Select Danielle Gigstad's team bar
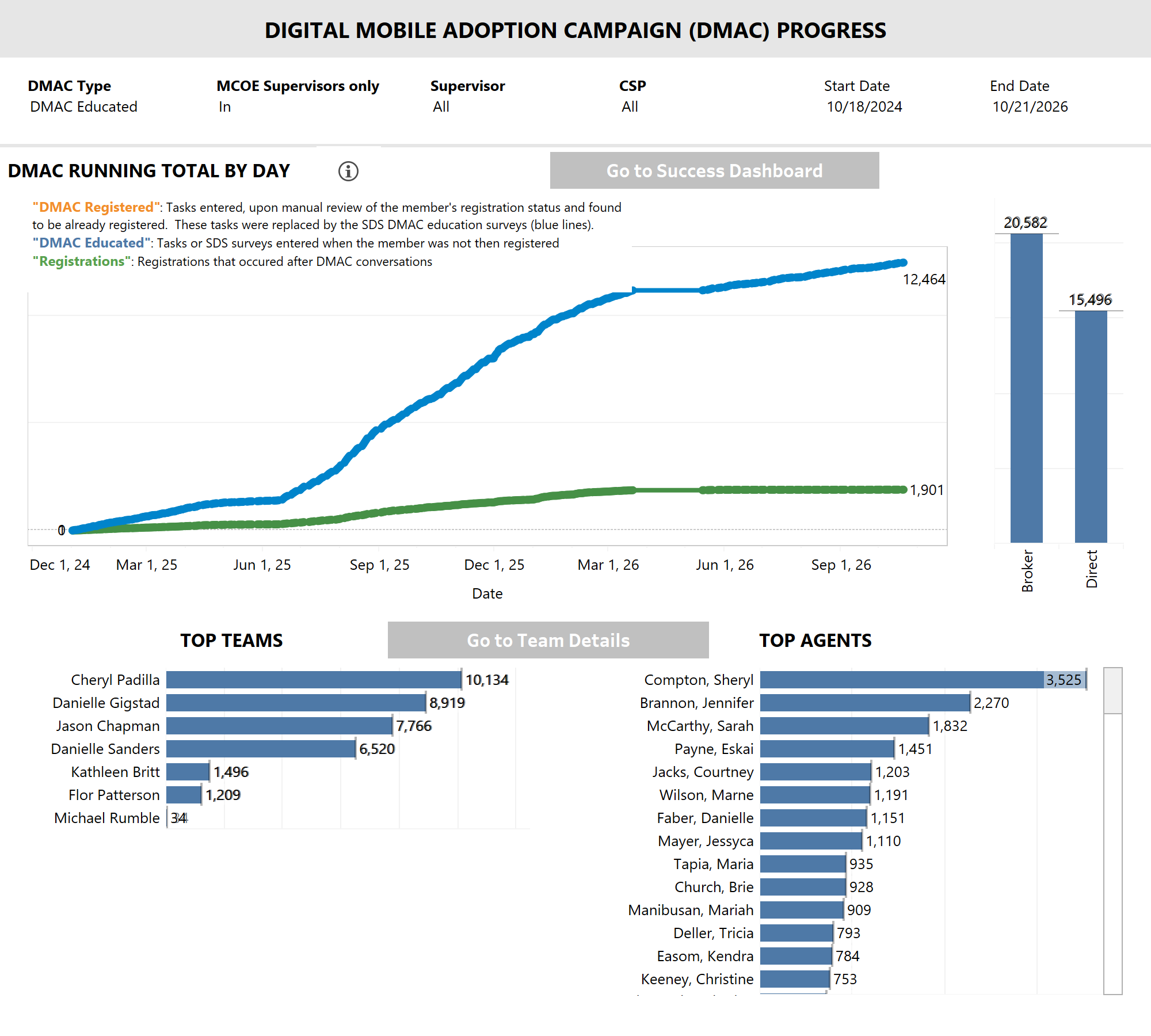Viewport: 1151px width, 1036px height. [296, 703]
